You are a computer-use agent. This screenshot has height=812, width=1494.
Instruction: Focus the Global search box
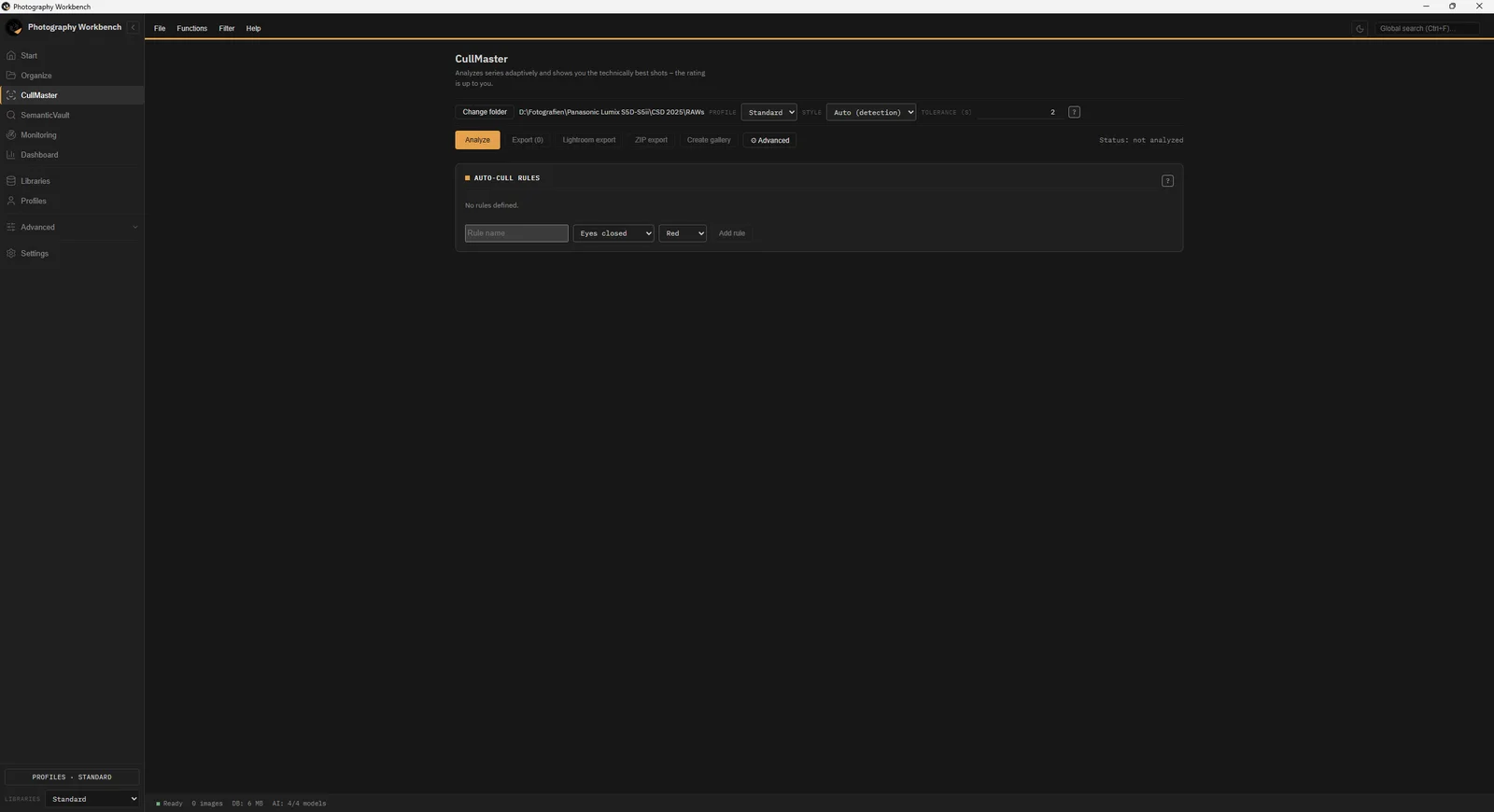[x=1427, y=29]
